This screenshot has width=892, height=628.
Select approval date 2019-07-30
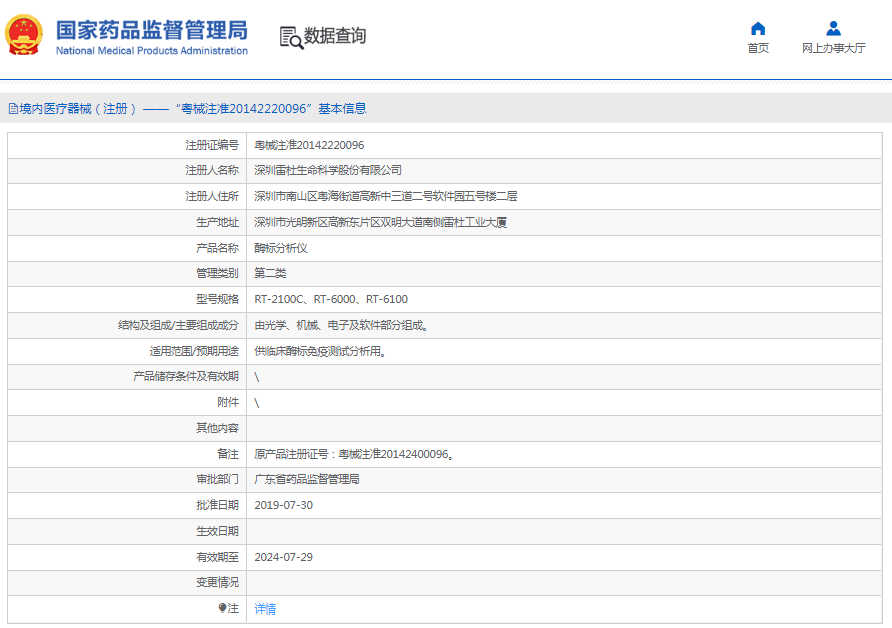[283, 505]
